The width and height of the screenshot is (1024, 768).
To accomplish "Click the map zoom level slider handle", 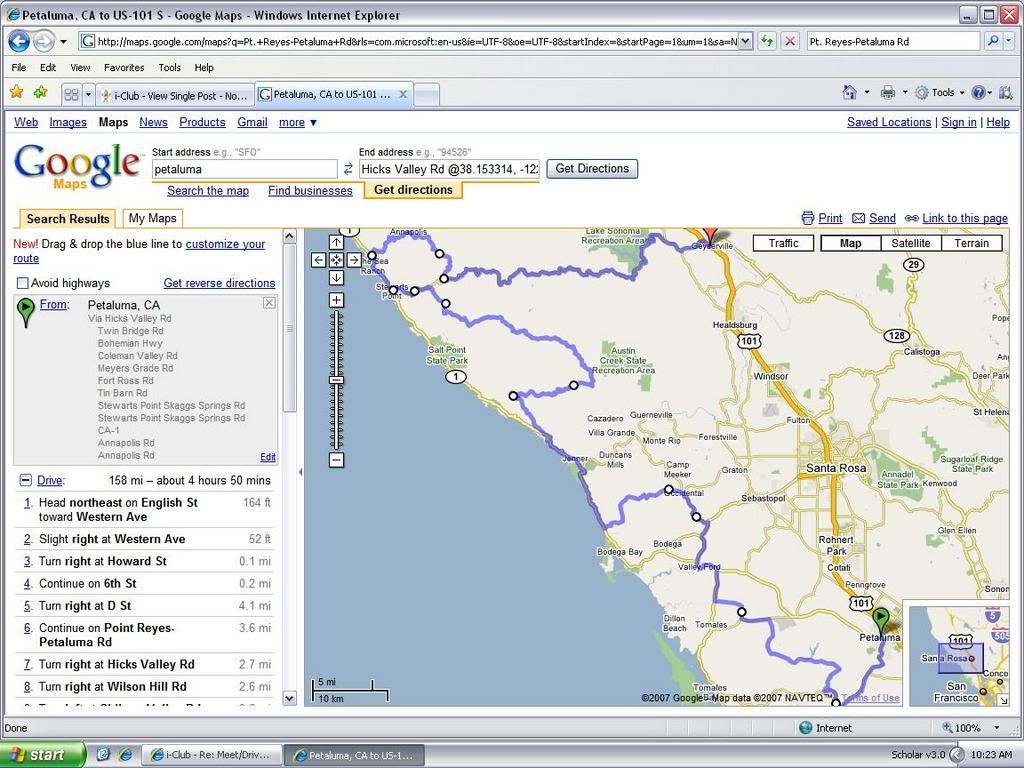I will click(x=337, y=380).
